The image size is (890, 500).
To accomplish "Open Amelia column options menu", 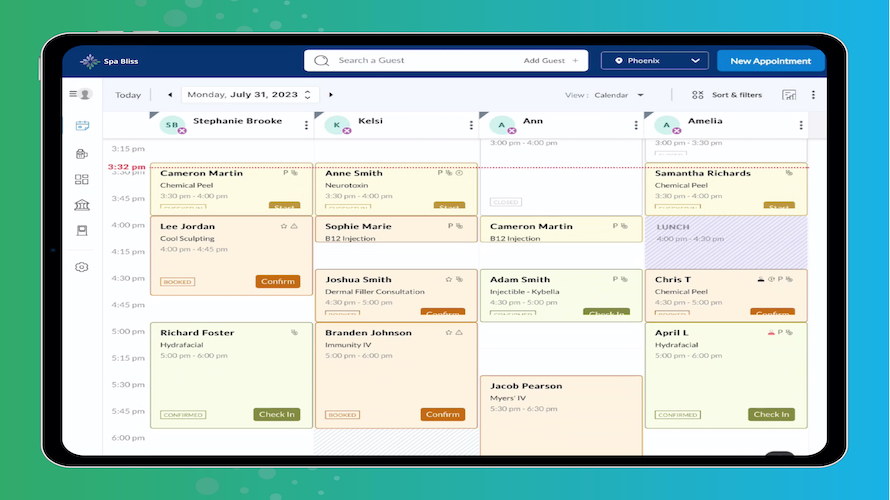I will click(801, 125).
